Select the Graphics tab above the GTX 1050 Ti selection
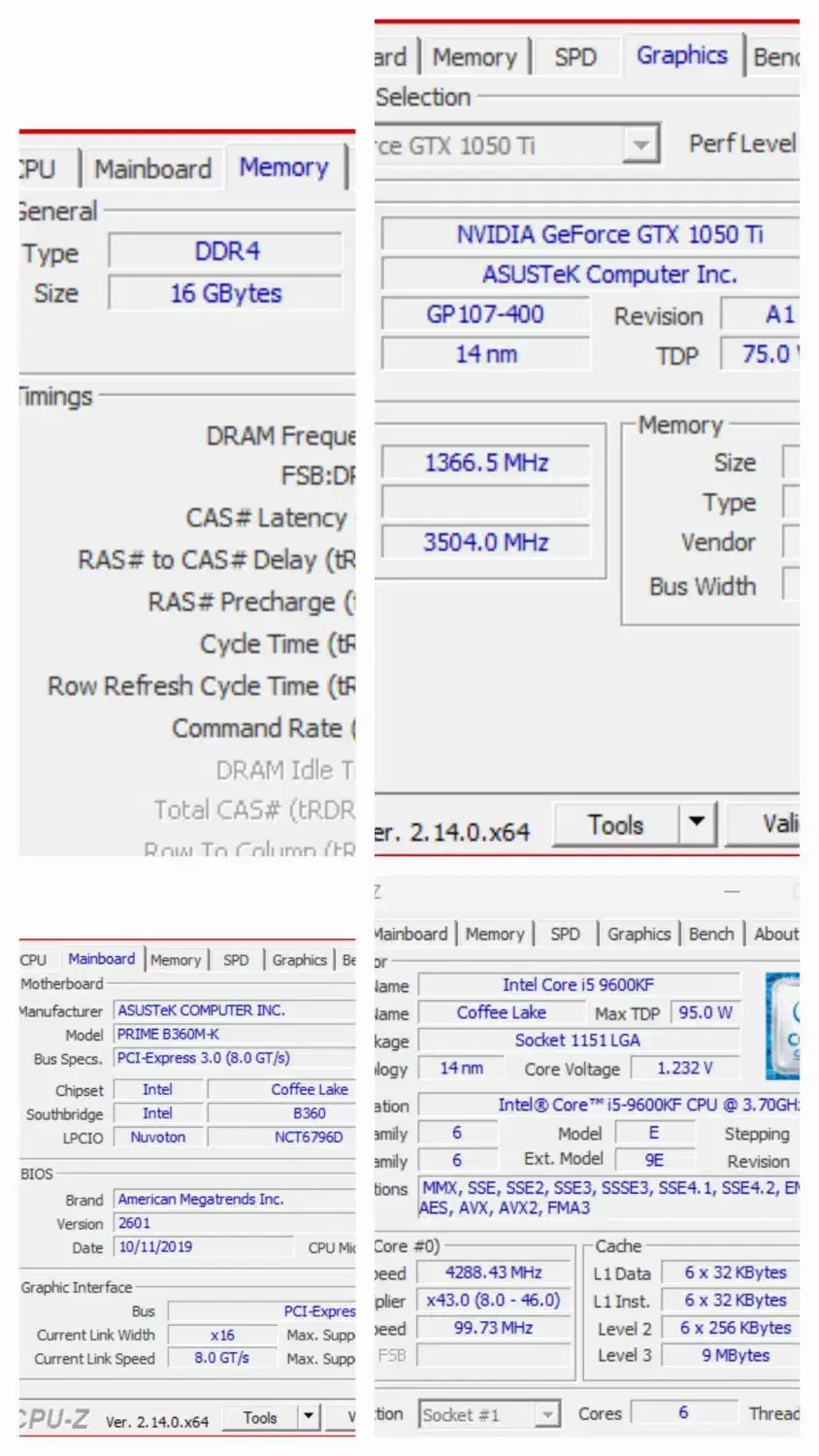Image resolution: width=819 pixels, height=1456 pixels. [681, 56]
